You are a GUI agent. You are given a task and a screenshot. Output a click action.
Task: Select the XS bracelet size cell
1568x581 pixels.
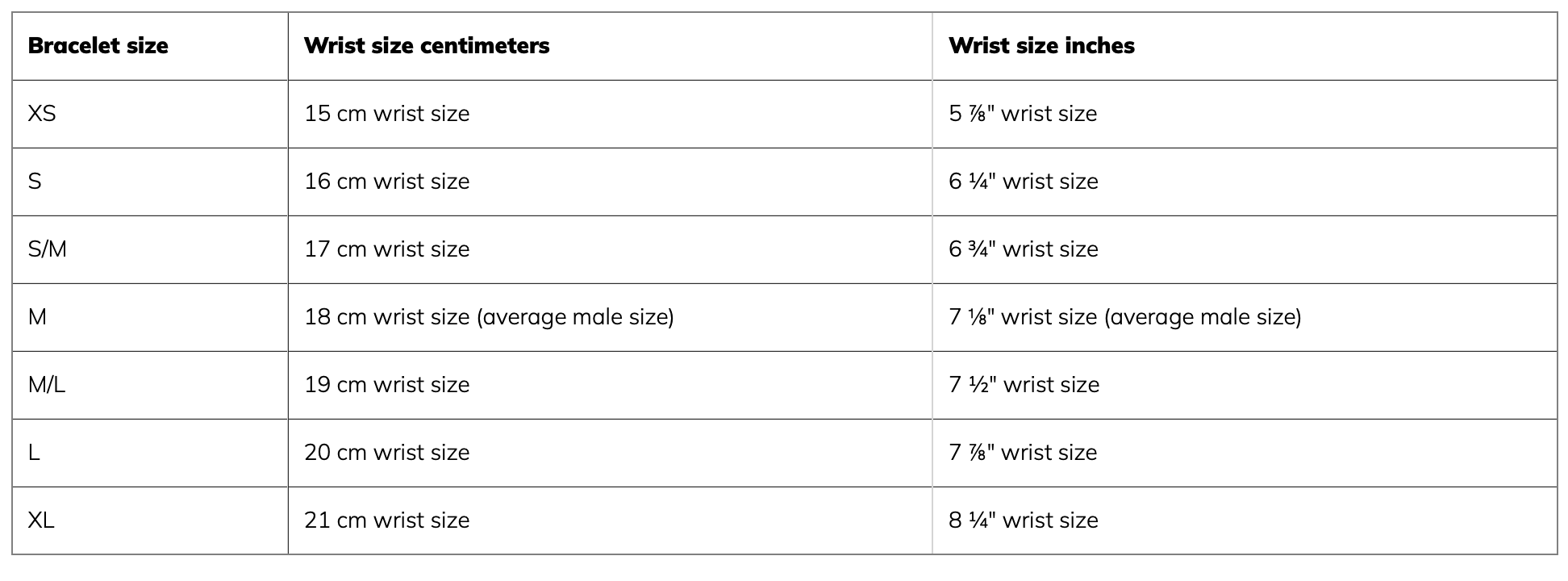point(42,114)
